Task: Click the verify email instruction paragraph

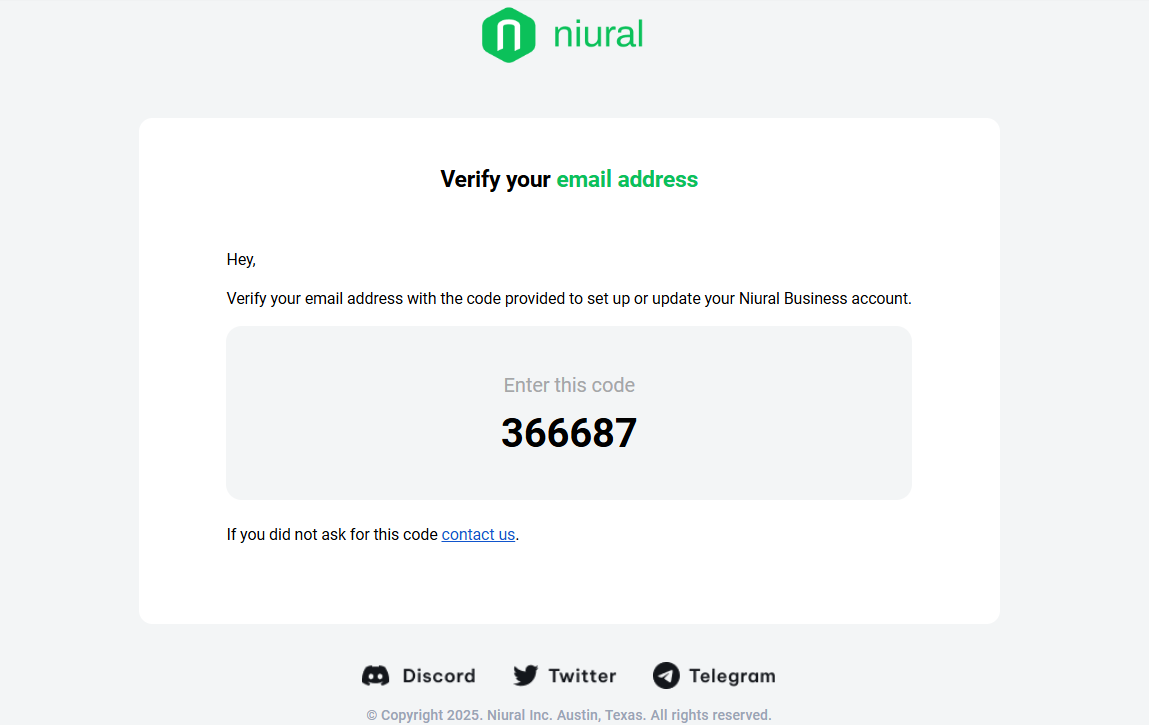Action: coord(569,298)
